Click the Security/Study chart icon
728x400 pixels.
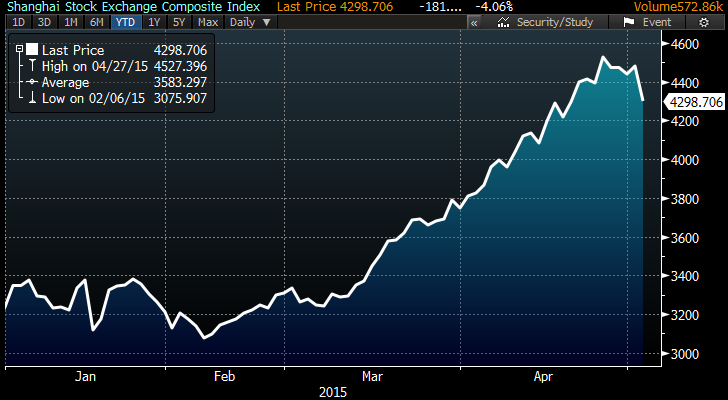504,22
